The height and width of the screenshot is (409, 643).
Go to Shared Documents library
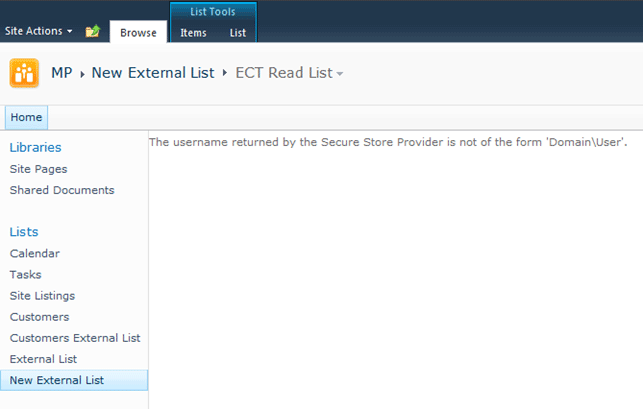(x=62, y=190)
